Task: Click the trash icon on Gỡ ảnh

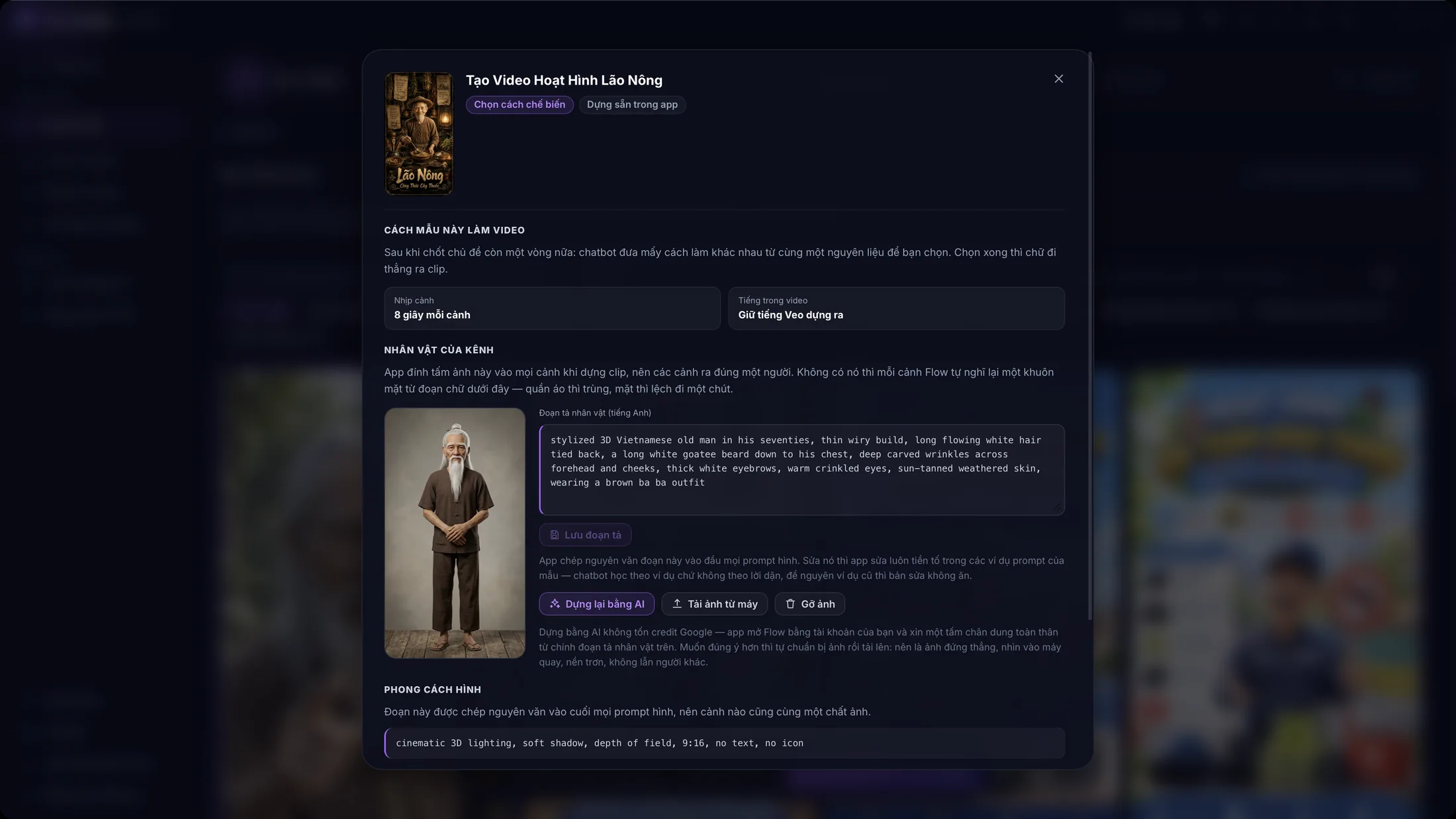Action: (790, 604)
